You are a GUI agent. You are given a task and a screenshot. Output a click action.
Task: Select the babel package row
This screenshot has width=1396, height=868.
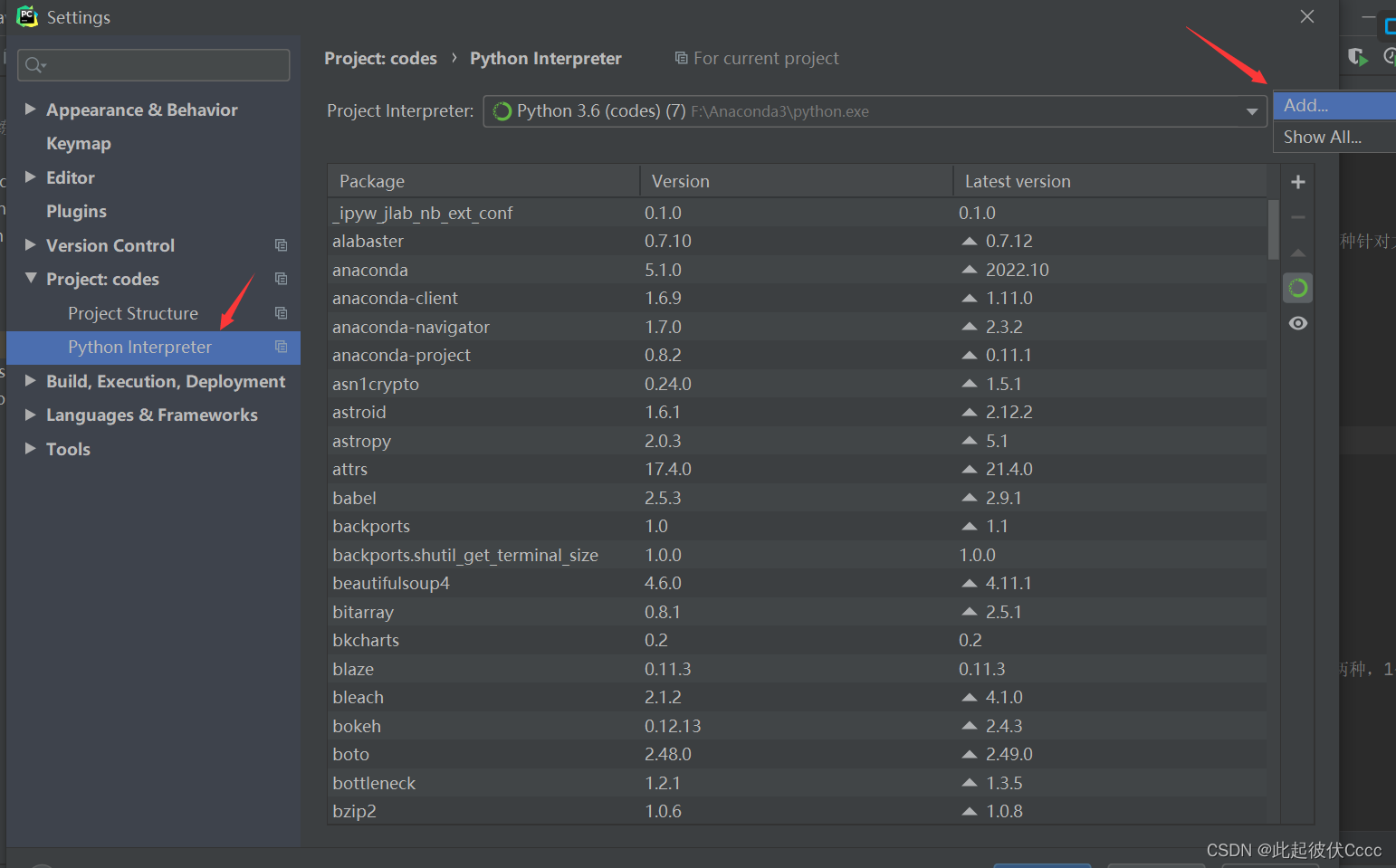(x=797, y=498)
